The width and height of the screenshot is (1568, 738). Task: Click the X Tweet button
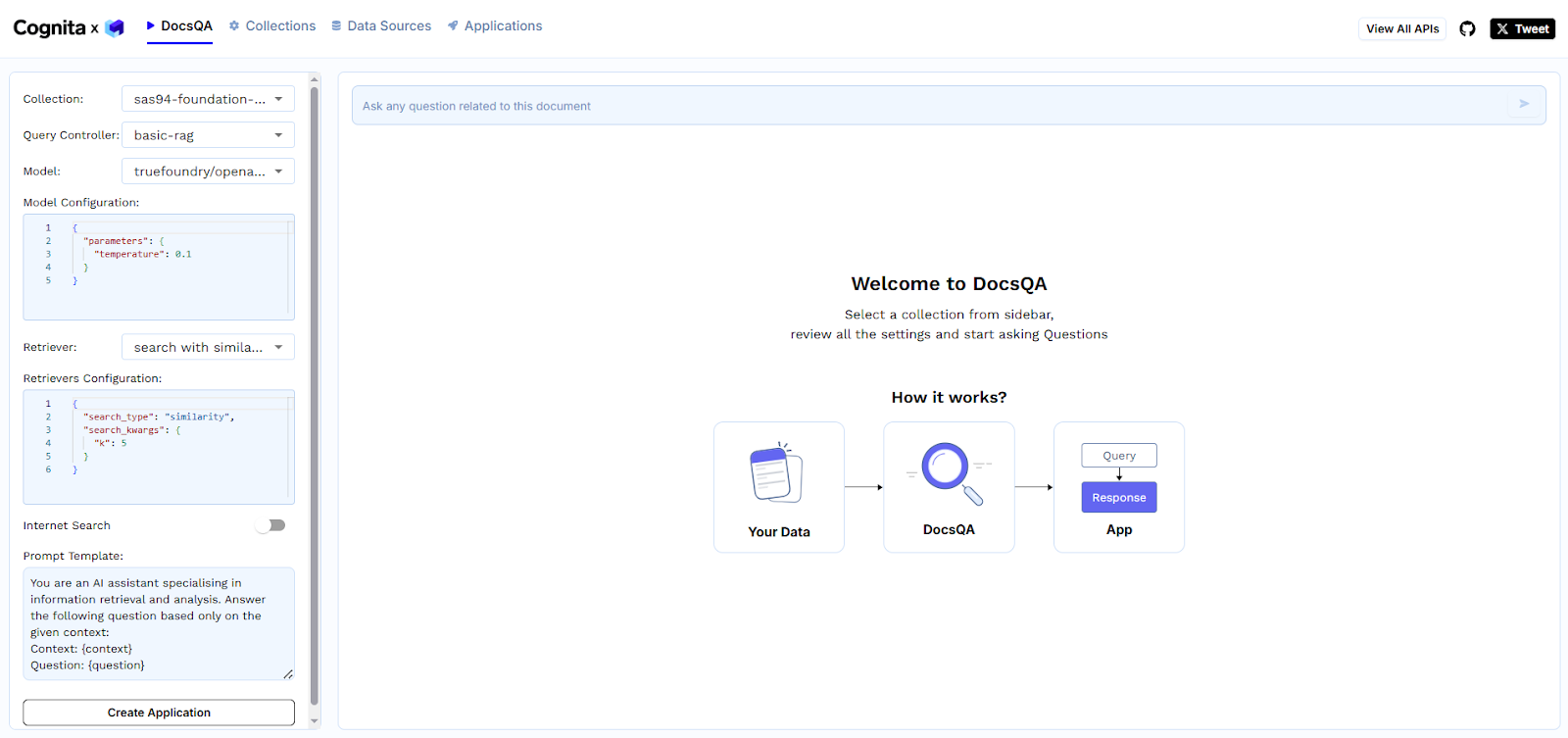click(1523, 28)
